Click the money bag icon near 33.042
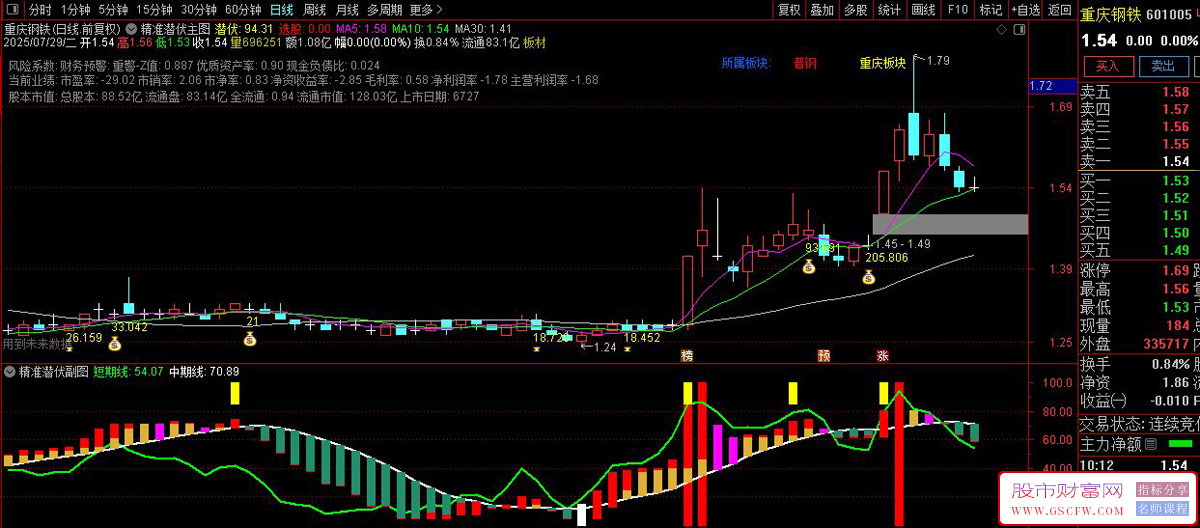The image size is (1200, 528). click(115, 344)
